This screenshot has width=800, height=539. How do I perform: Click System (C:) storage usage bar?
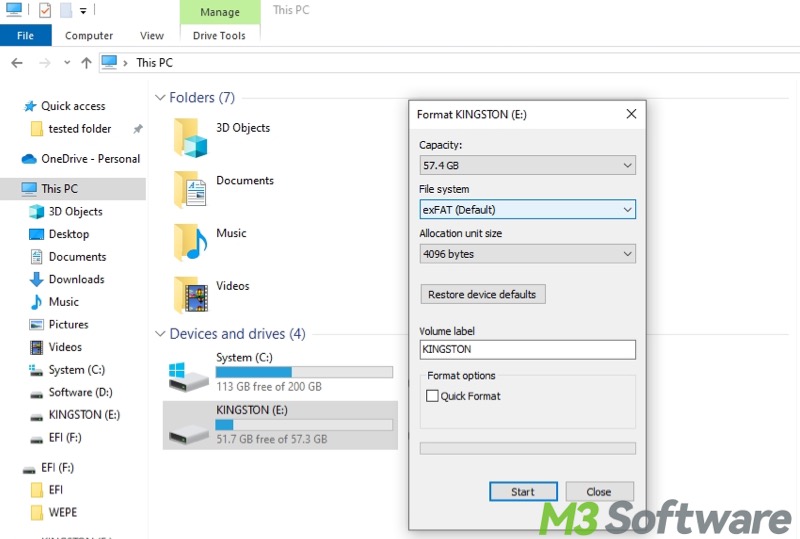pos(304,372)
